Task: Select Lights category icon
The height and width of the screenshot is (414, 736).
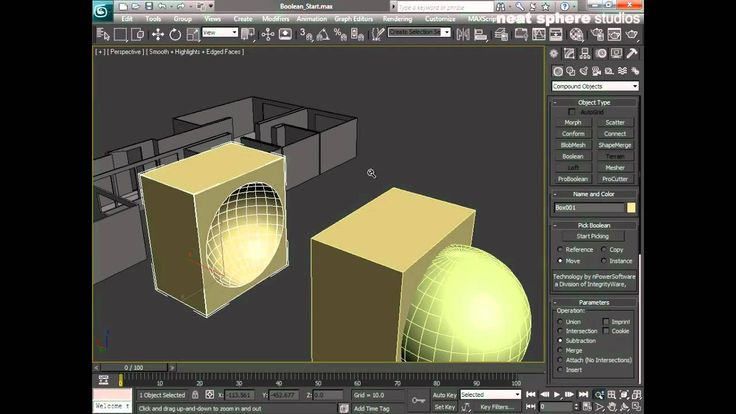Action: pos(583,71)
